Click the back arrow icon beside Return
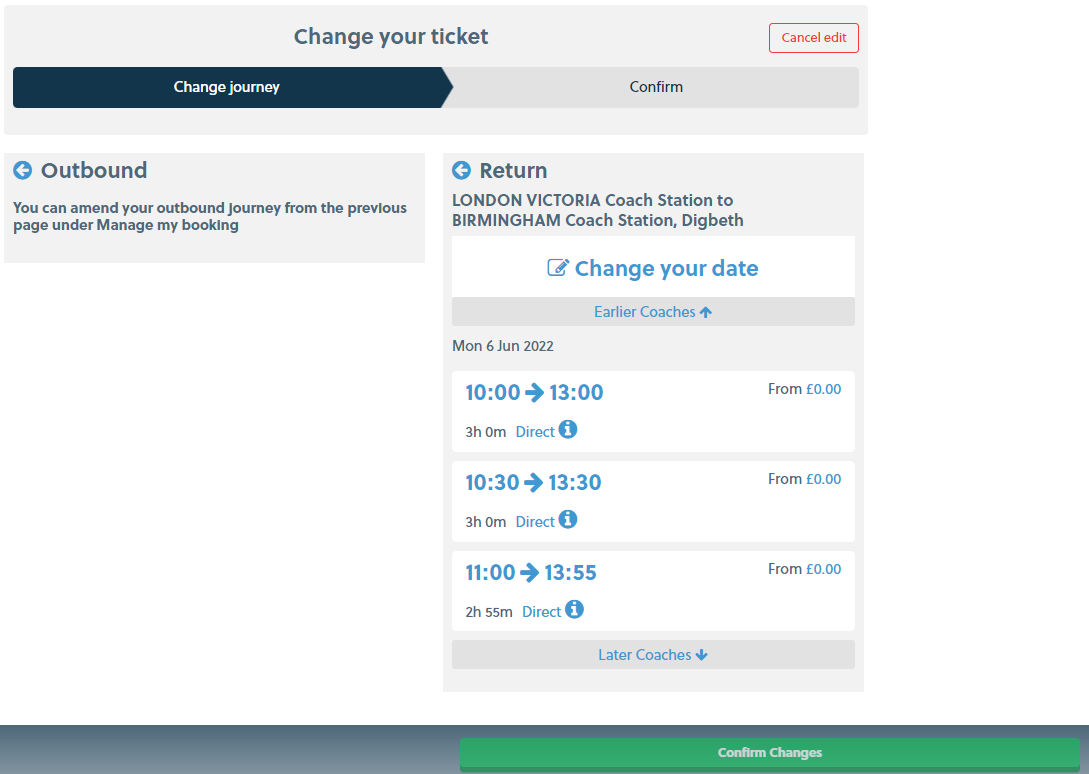 [x=461, y=170]
